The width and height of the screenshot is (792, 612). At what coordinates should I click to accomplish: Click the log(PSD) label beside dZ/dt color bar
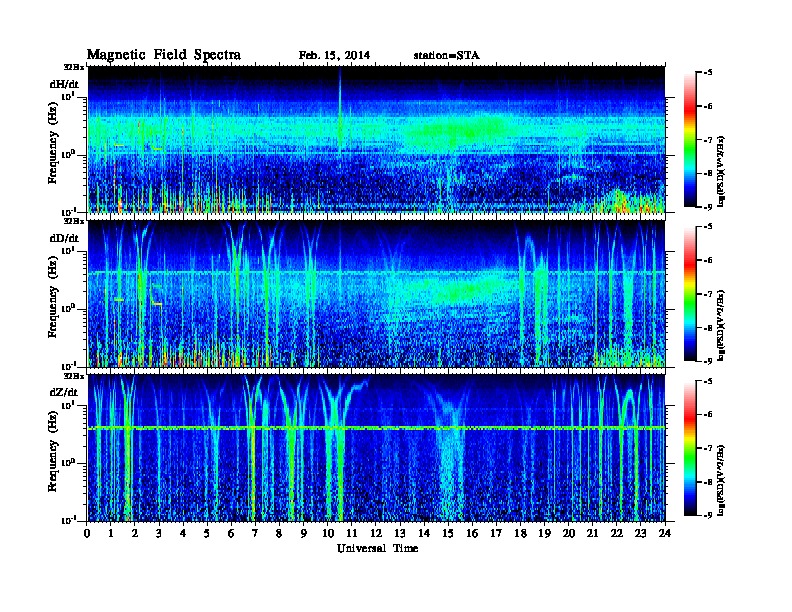point(722,480)
